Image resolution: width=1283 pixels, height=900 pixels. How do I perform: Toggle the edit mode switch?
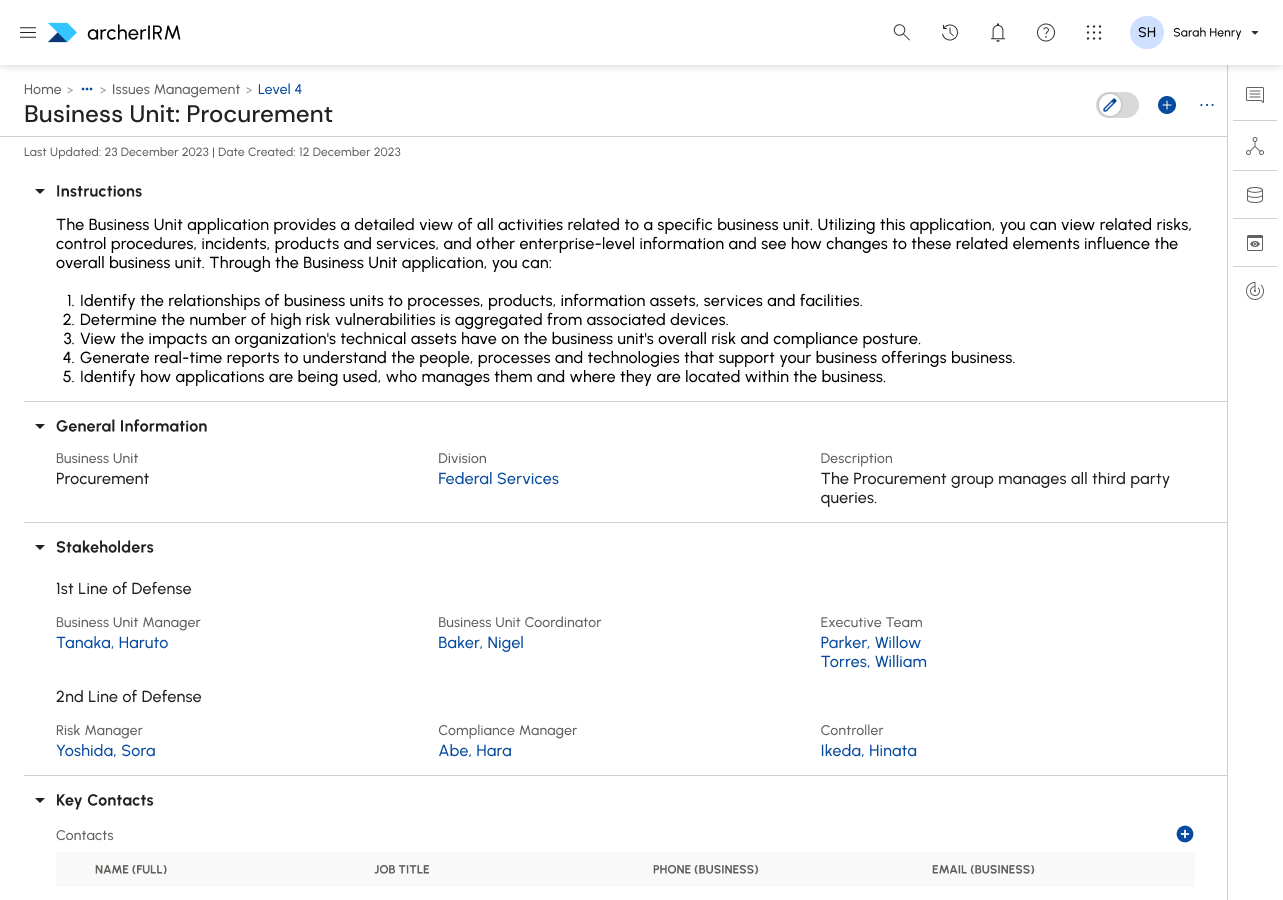coord(1117,105)
